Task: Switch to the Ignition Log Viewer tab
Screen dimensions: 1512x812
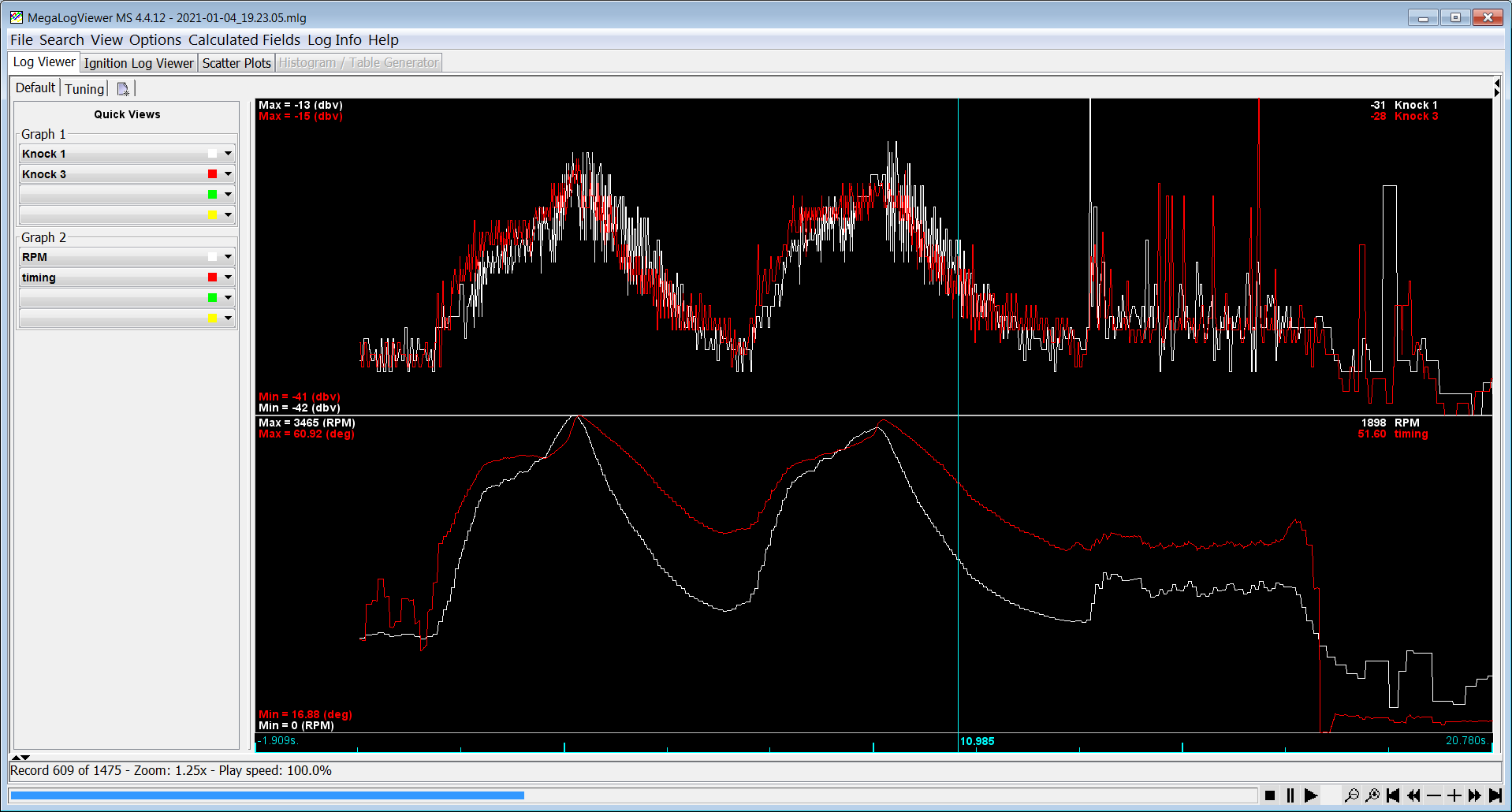Action: tap(139, 63)
